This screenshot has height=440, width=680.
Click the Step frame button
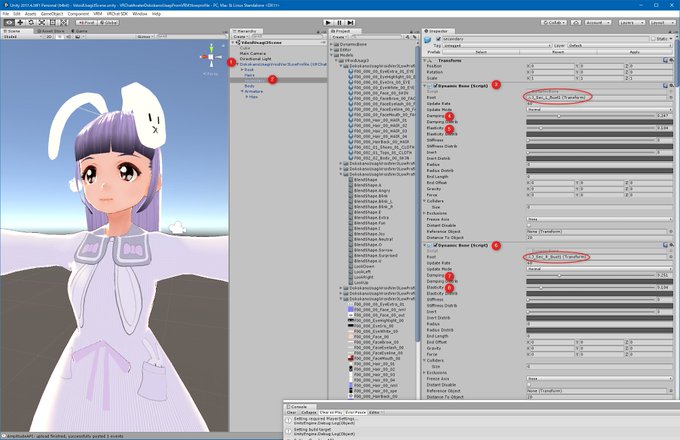(x=350, y=22)
